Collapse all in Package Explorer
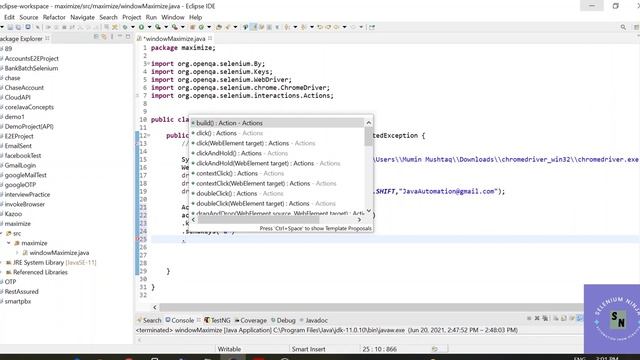This screenshot has height=360, width=640. pos(96,37)
